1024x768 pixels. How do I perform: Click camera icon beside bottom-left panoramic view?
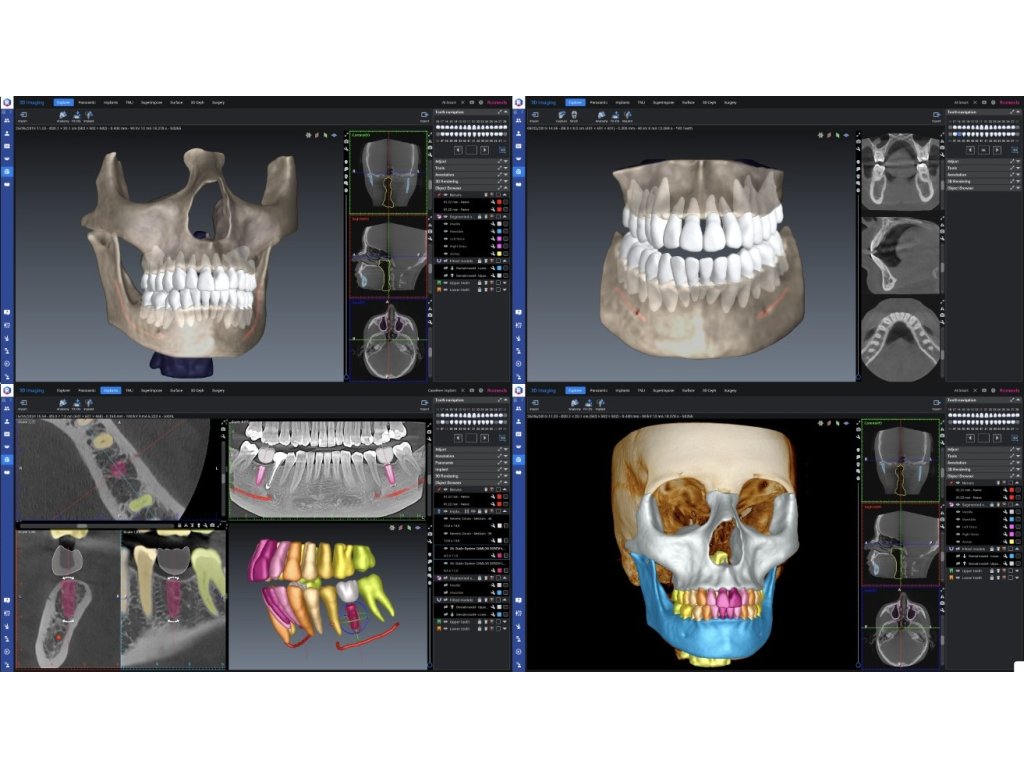429,432
